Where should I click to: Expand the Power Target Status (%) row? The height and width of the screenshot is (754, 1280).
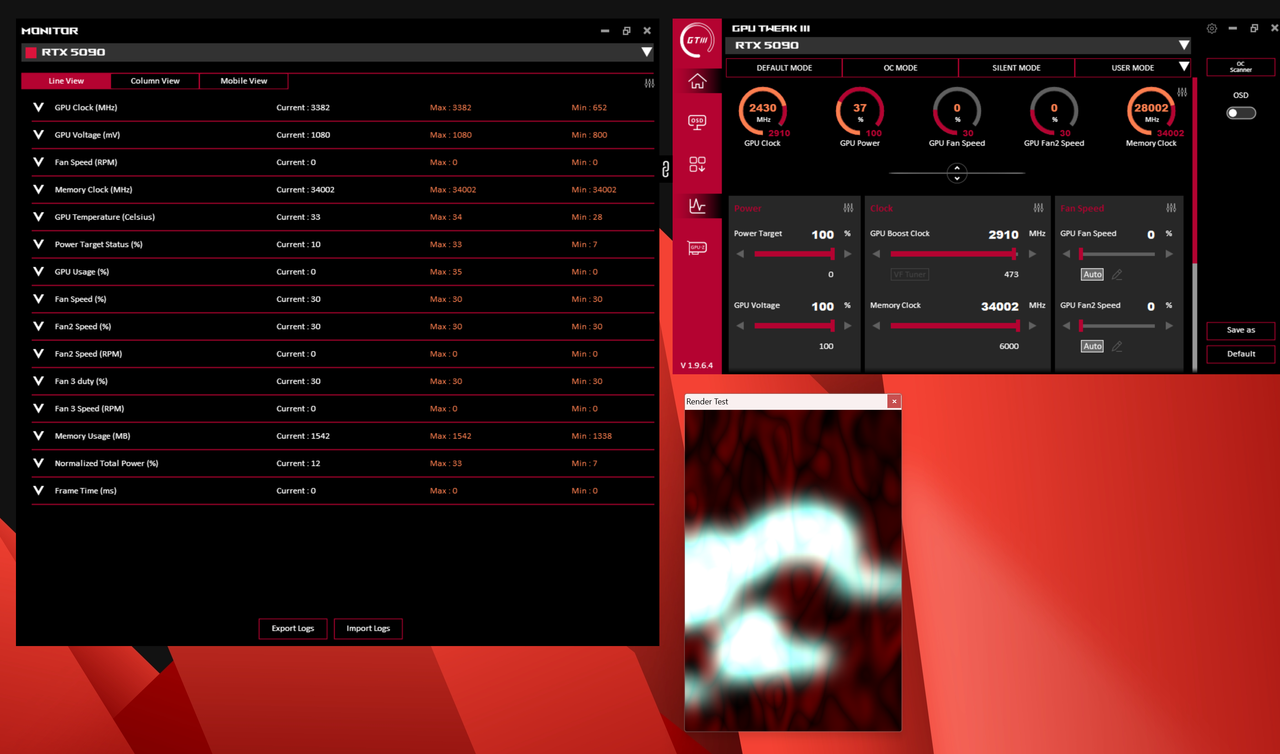pyautogui.click(x=39, y=244)
